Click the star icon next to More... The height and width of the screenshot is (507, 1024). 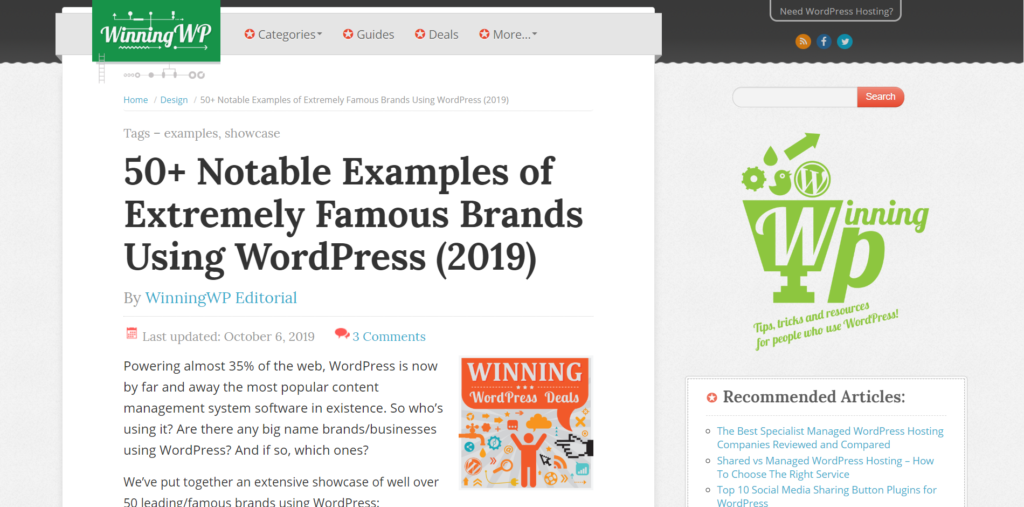[x=484, y=34]
